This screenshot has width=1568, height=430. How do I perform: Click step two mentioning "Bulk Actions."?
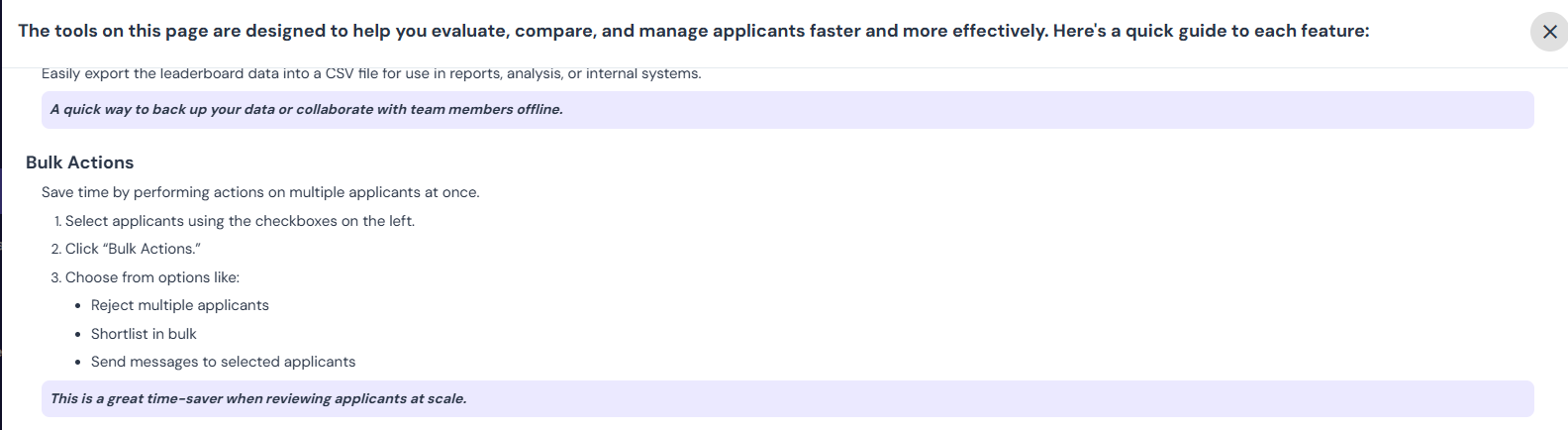(x=126, y=249)
